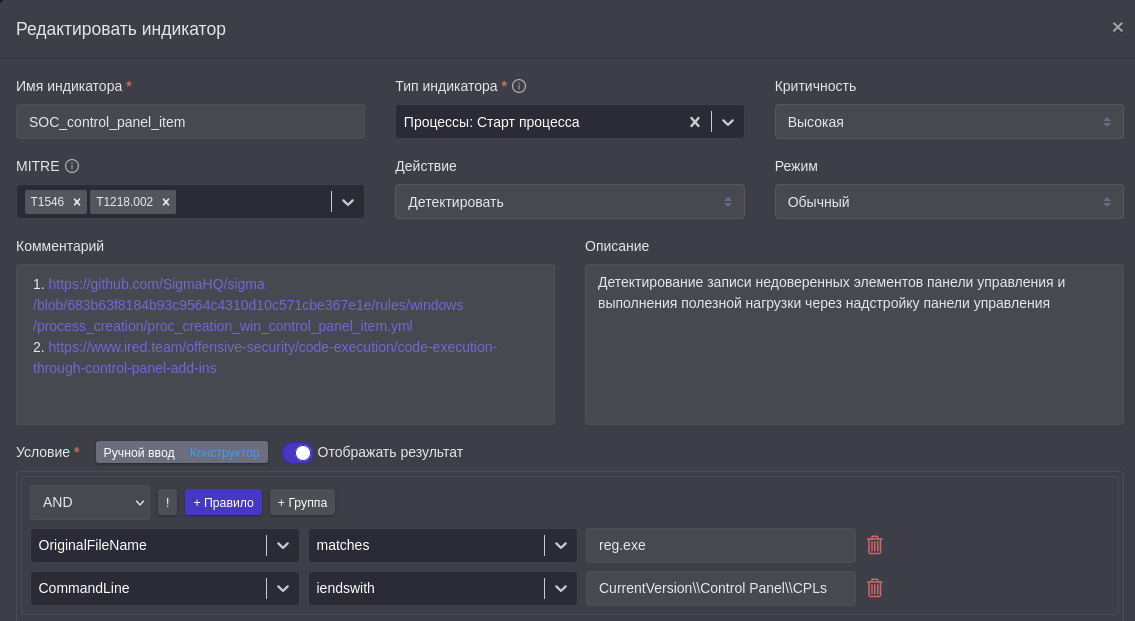1135x621 pixels.
Task: Open the AND logic operator dropdown
Action: pos(90,502)
